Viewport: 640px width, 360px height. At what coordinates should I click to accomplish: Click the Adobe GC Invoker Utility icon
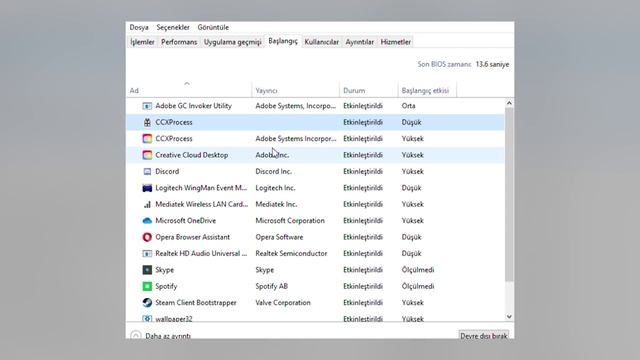point(147,106)
